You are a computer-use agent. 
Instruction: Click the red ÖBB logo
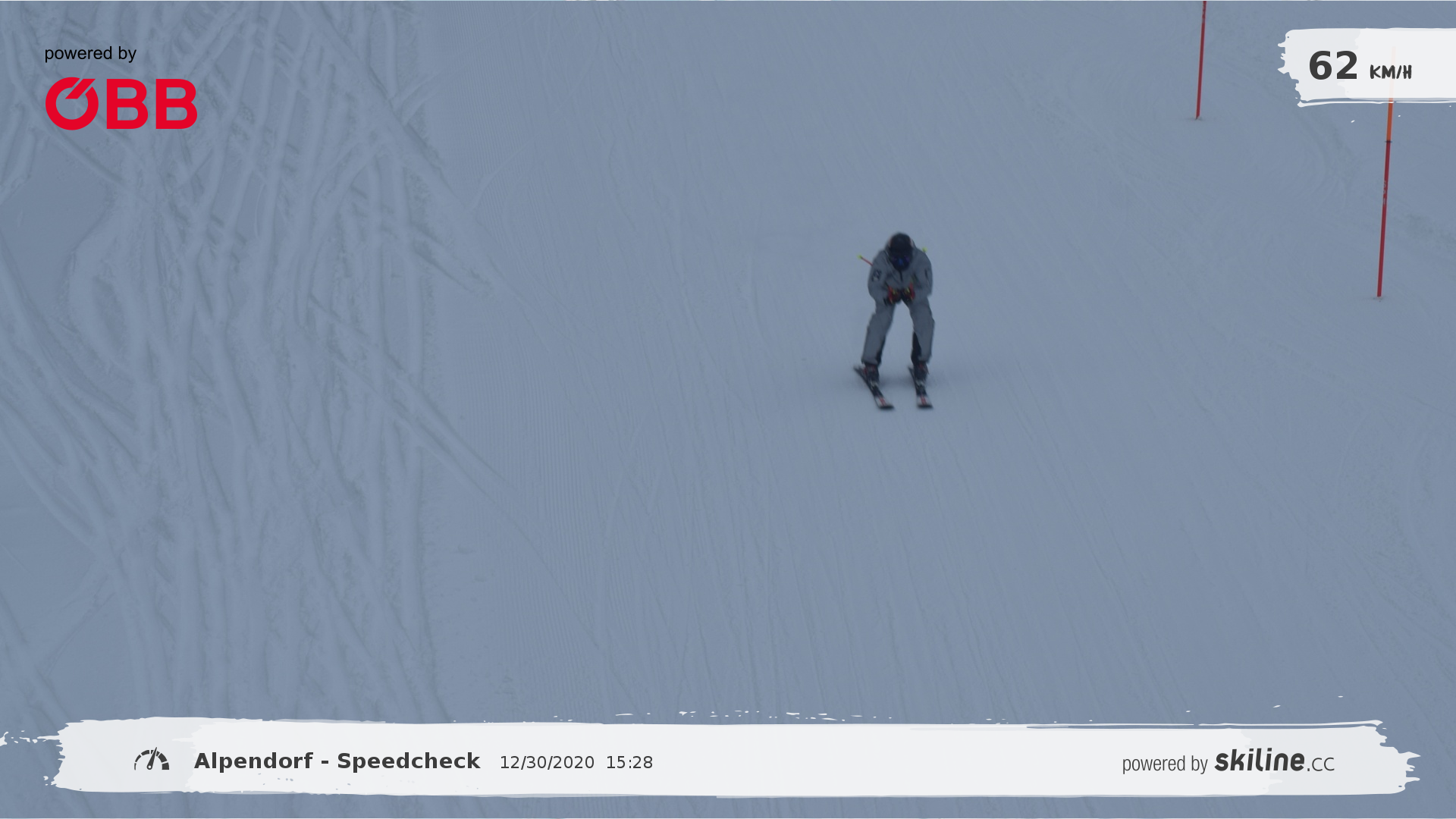pos(121,104)
